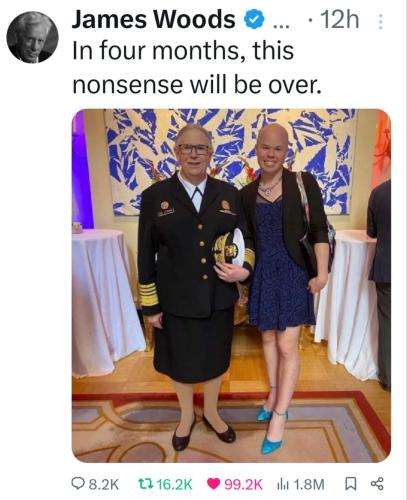Enlarge the attached photo in the post
Screen dimensions: 407x500
[x=231, y=285]
